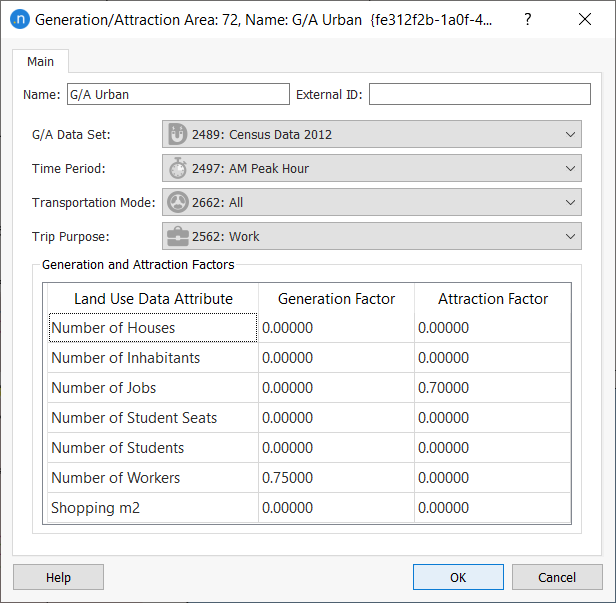This screenshot has width=616, height=603.
Task: Select Number of Jobs attraction factor cell
Action: 492,388
